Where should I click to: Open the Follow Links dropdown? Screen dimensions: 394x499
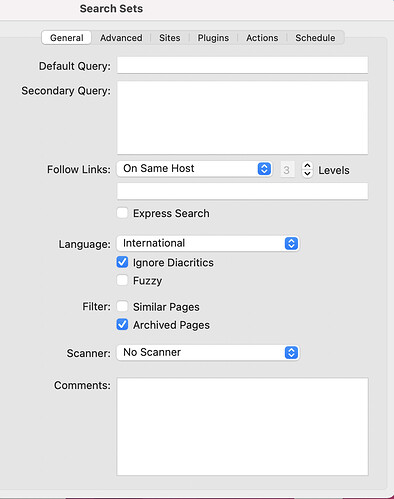(x=194, y=169)
